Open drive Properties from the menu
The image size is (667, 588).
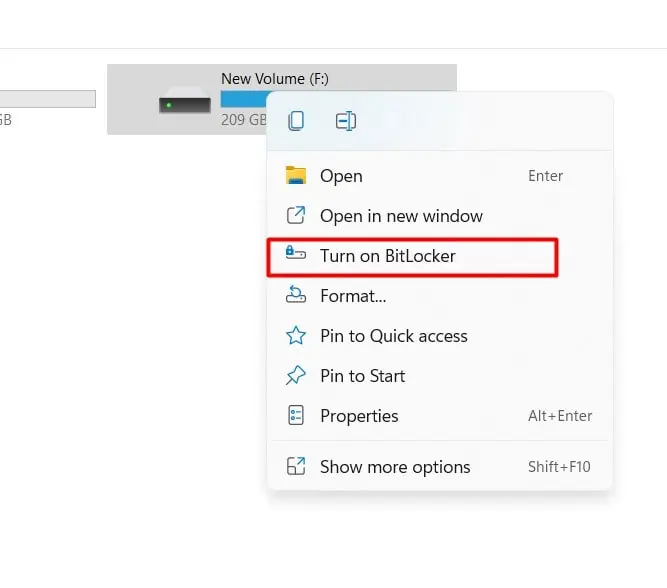point(359,416)
